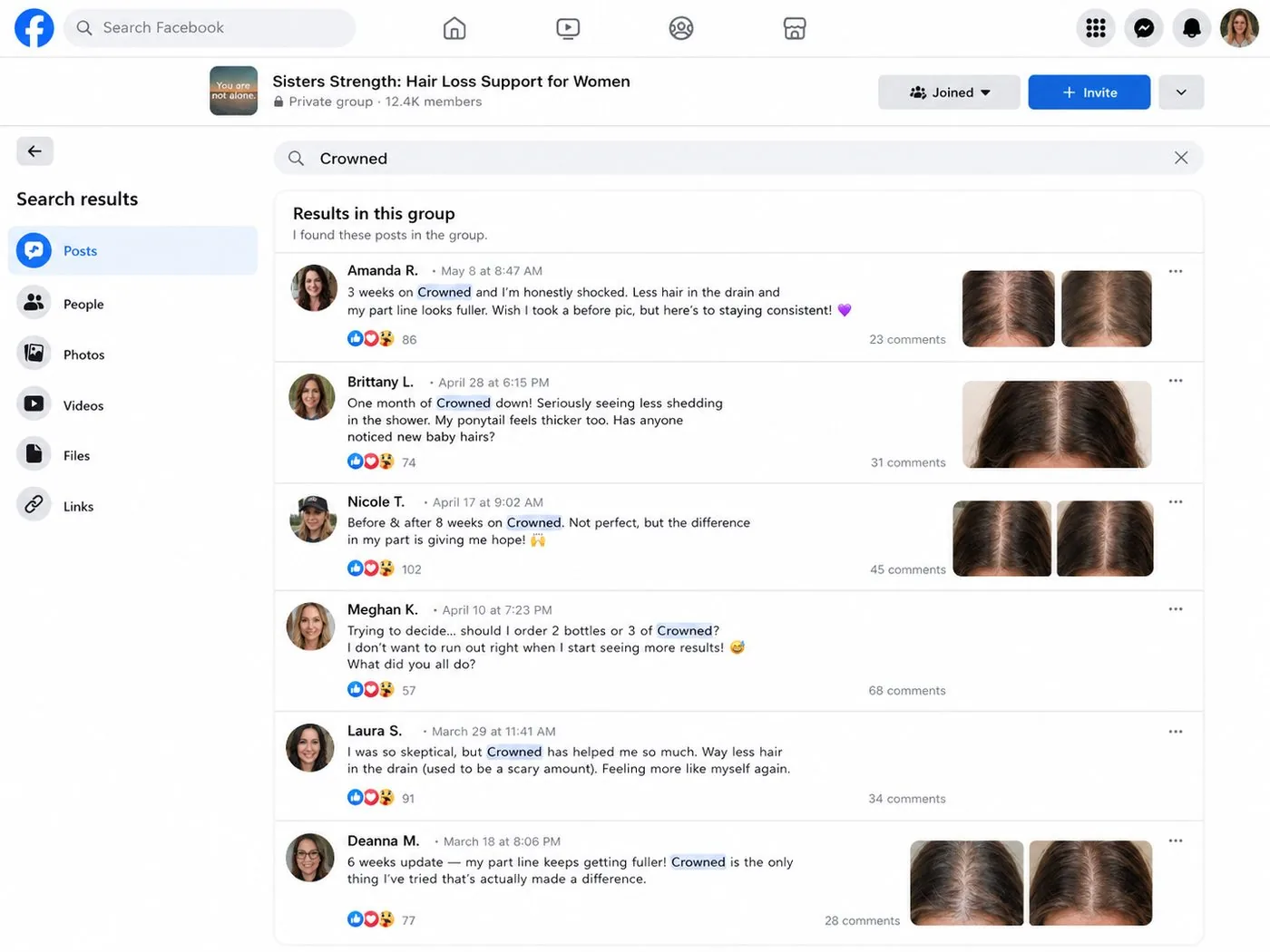Open the Sisters Strength group title

(x=451, y=81)
